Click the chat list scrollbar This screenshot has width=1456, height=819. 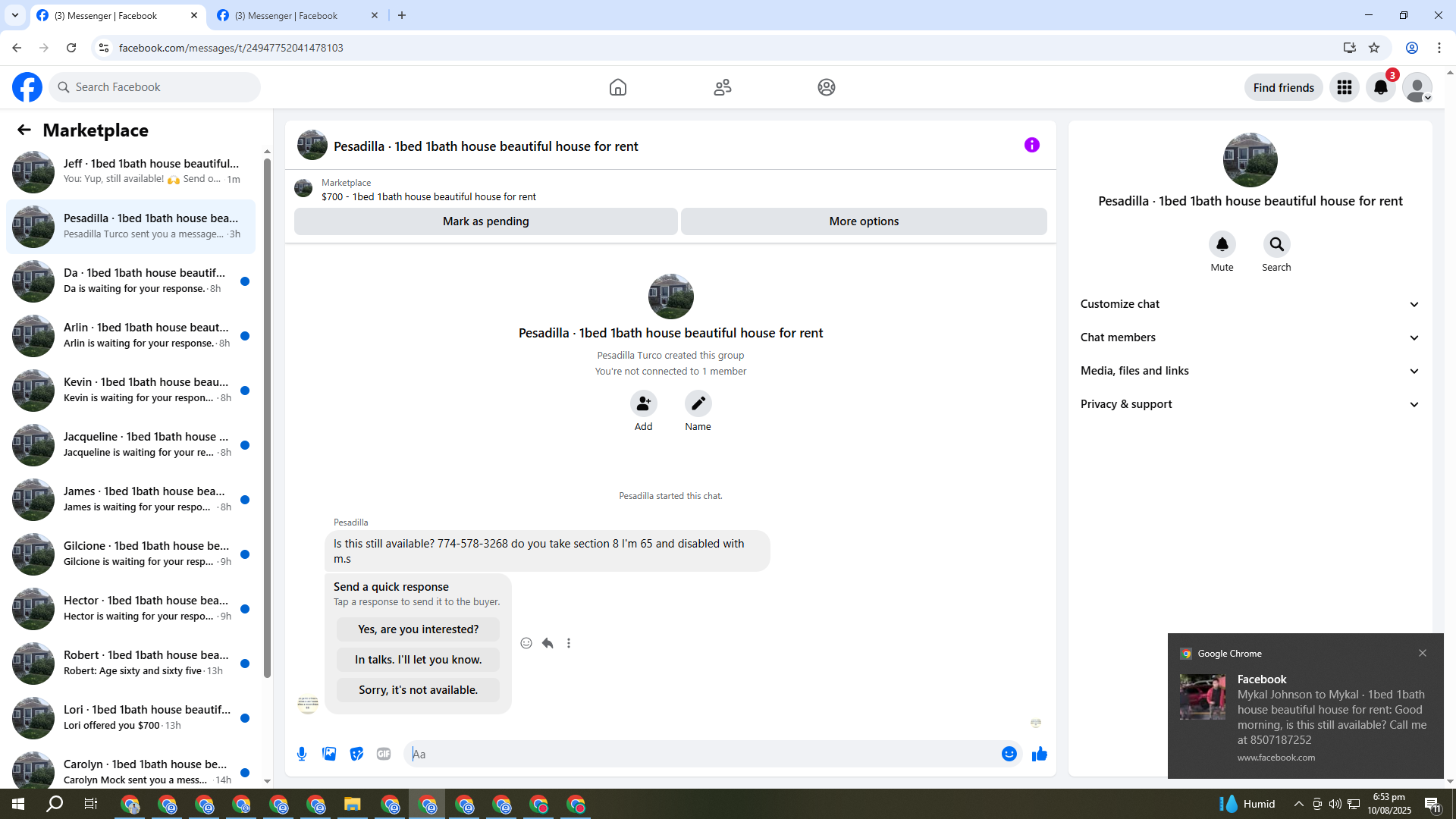pyautogui.click(x=267, y=417)
